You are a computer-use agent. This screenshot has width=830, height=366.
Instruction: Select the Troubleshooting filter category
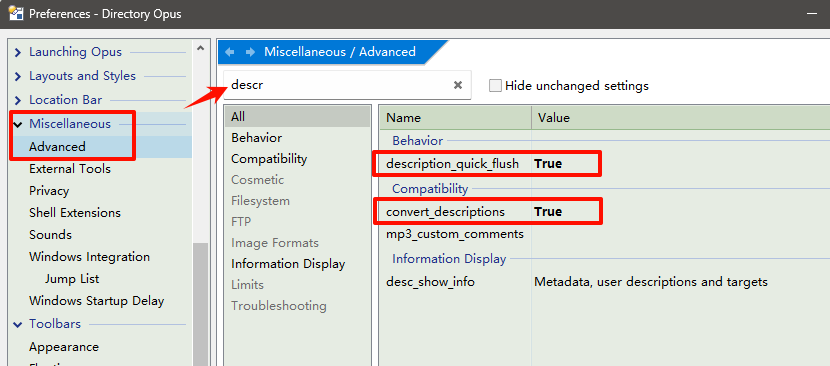coord(278,306)
